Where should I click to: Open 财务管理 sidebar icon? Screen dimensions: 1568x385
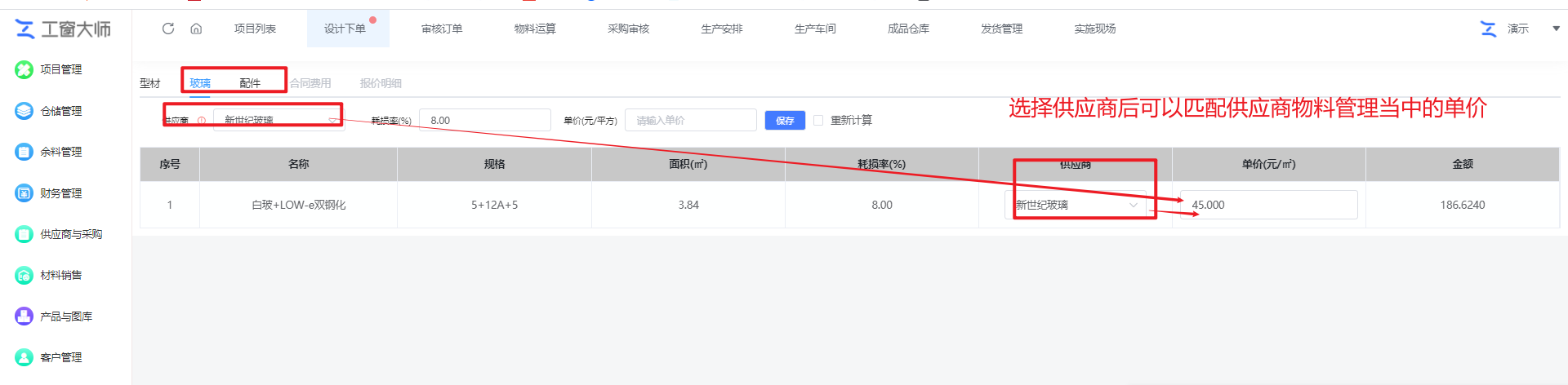click(24, 193)
